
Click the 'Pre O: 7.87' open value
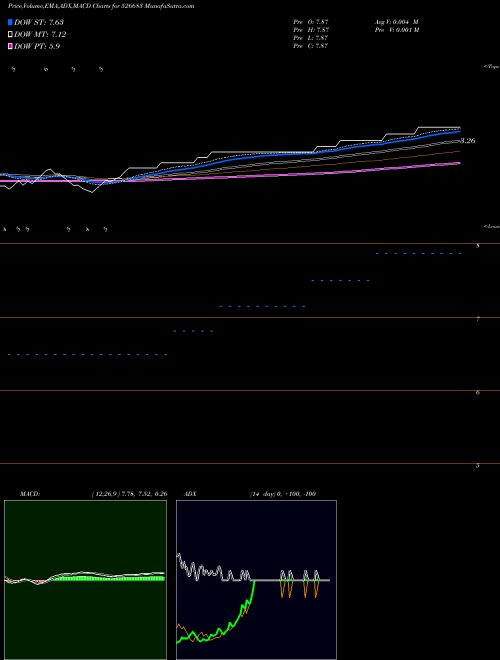311,22
